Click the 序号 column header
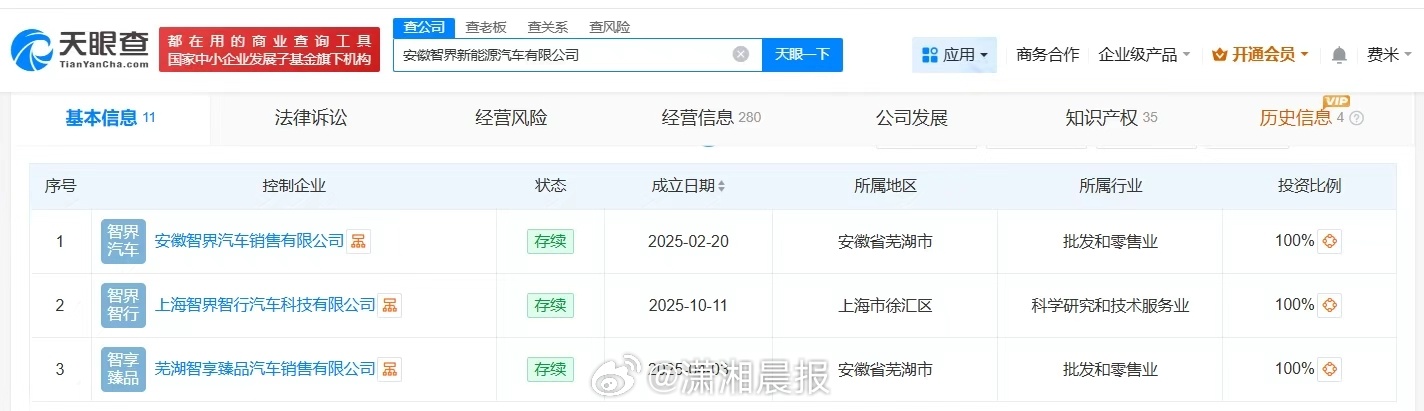1424x411 pixels. (x=60, y=186)
